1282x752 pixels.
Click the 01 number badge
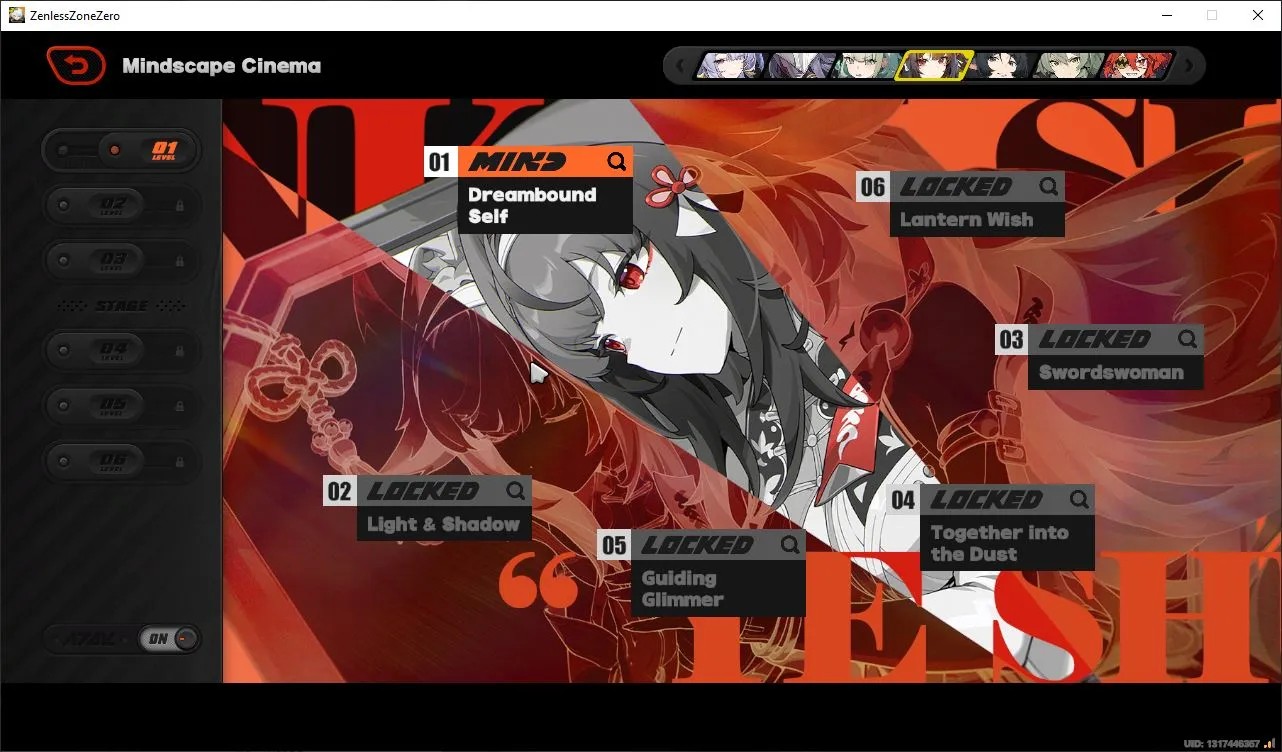click(x=440, y=162)
